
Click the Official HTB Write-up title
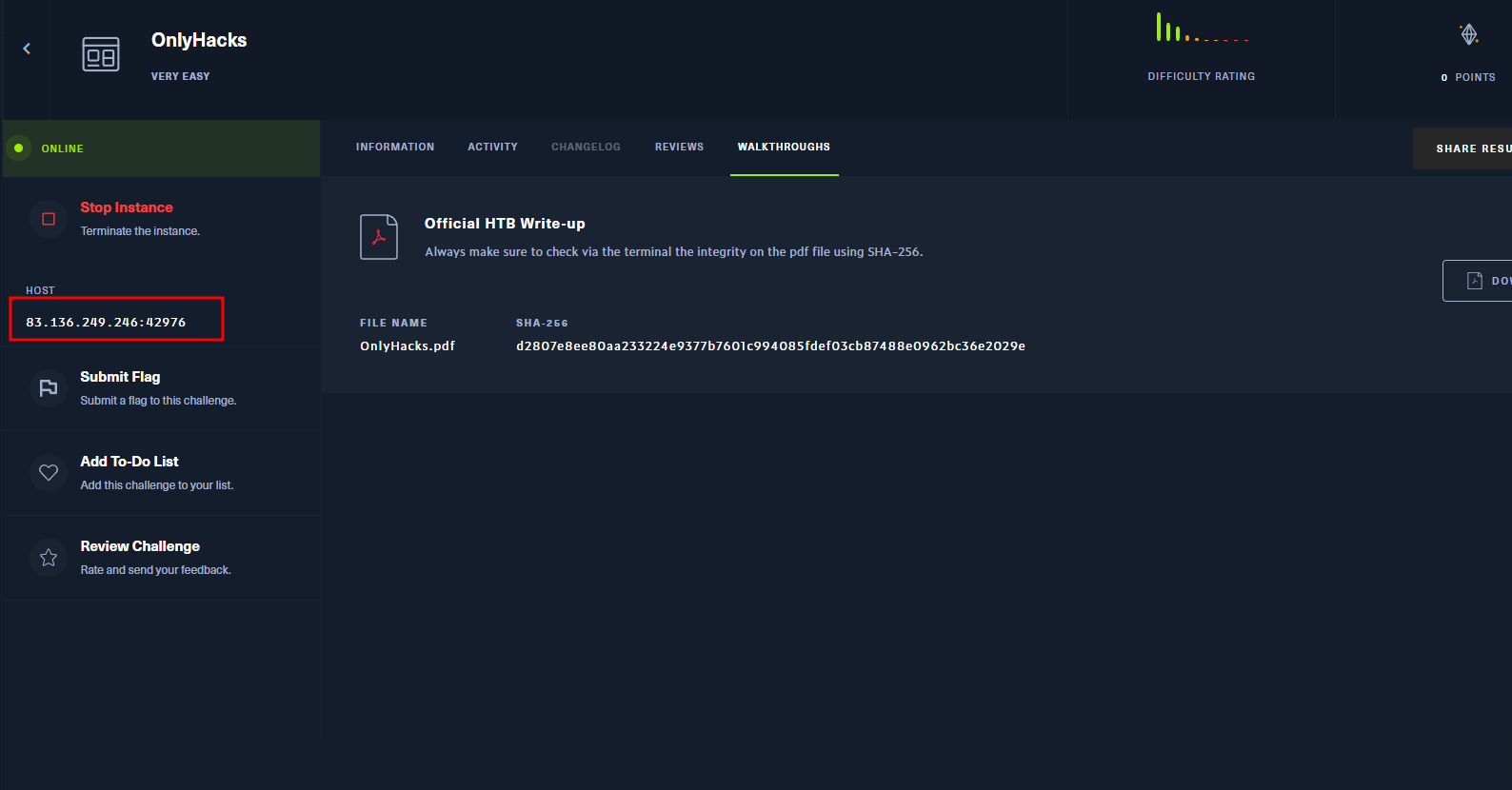point(505,224)
